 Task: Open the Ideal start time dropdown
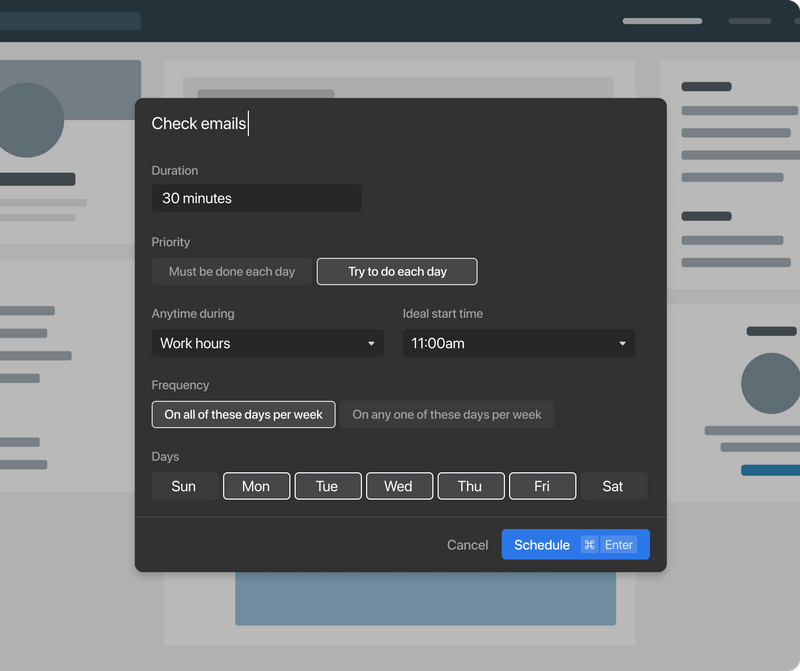click(518, 343)
